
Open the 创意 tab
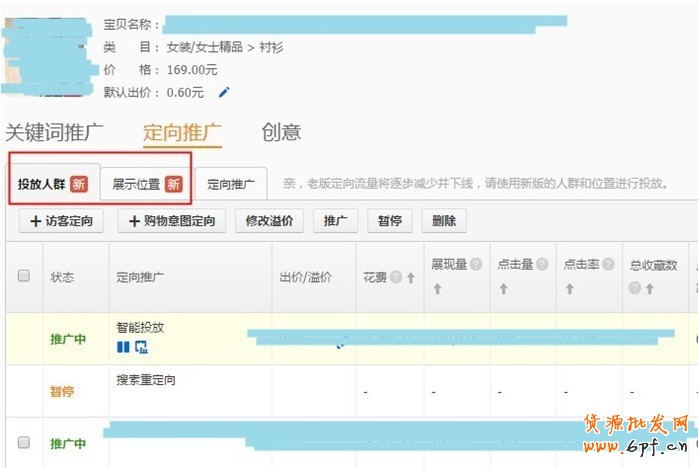(x=281, y=132)
